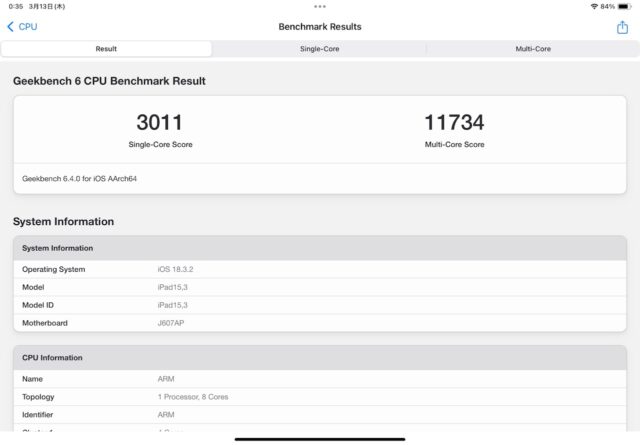Tap the Operating System row label
Screen dimensions: 640x445
53,269
